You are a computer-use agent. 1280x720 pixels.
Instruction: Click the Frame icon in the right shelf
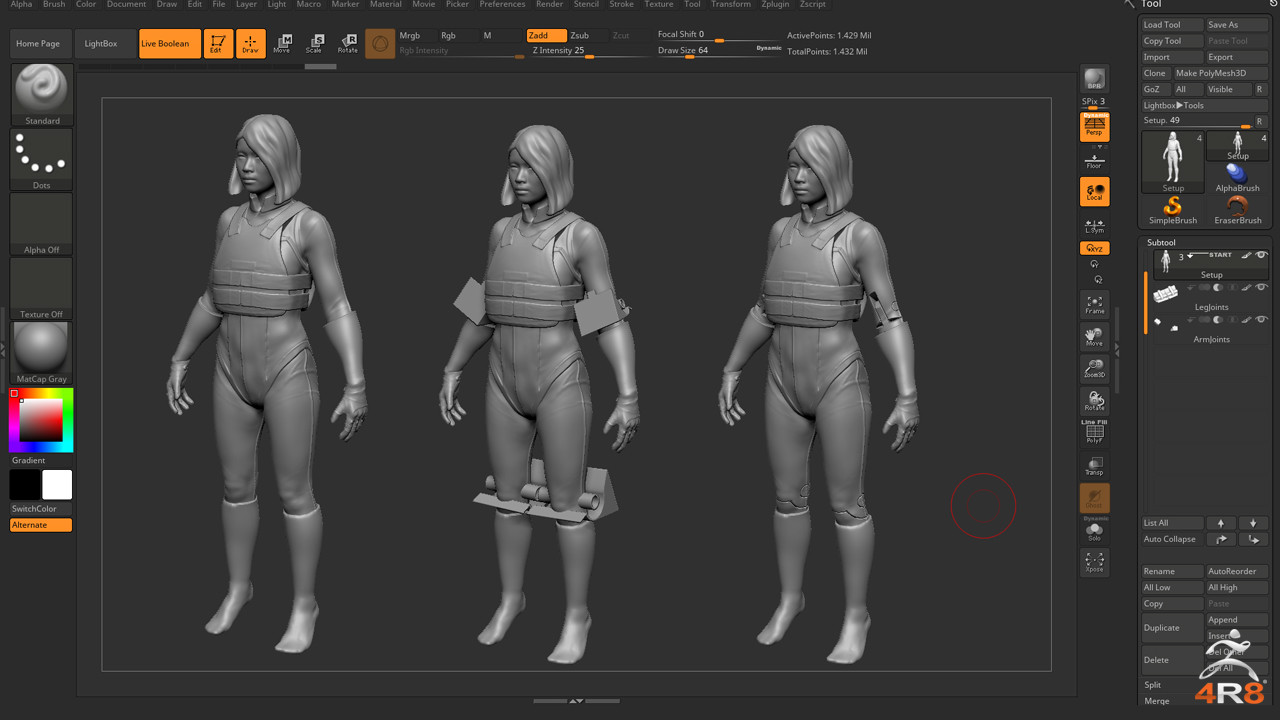tap(1094, 301)
